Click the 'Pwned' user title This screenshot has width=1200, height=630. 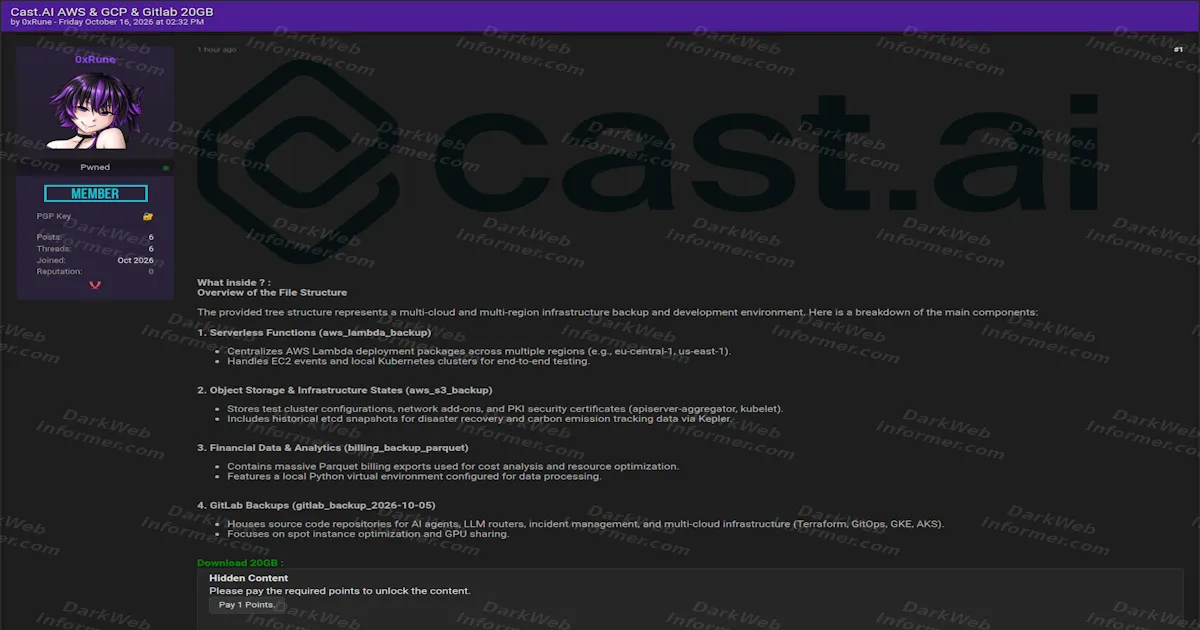[95, 168]
